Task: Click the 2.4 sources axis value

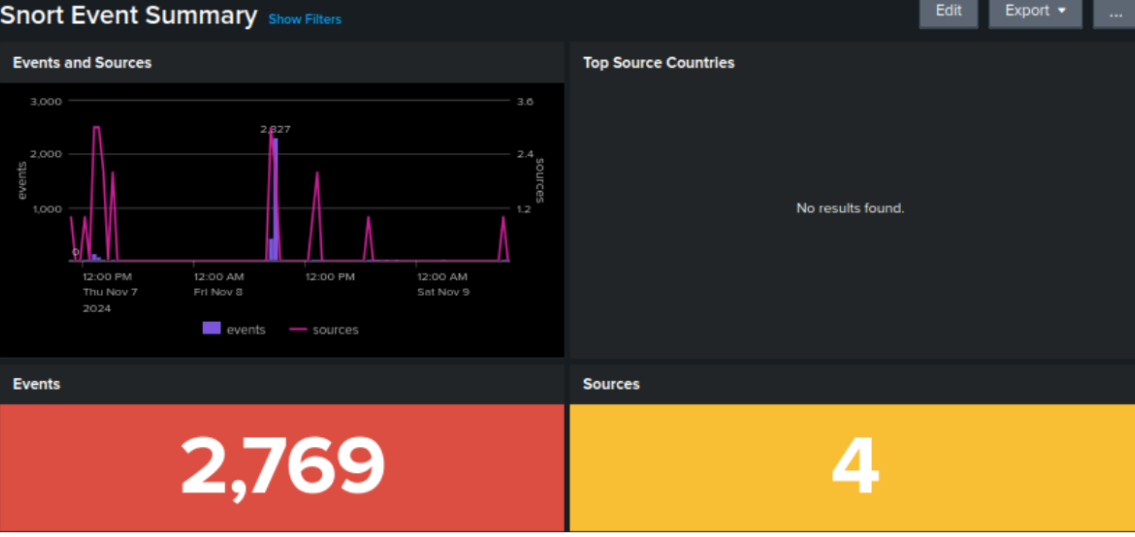Action: click(x=526, y=154)
